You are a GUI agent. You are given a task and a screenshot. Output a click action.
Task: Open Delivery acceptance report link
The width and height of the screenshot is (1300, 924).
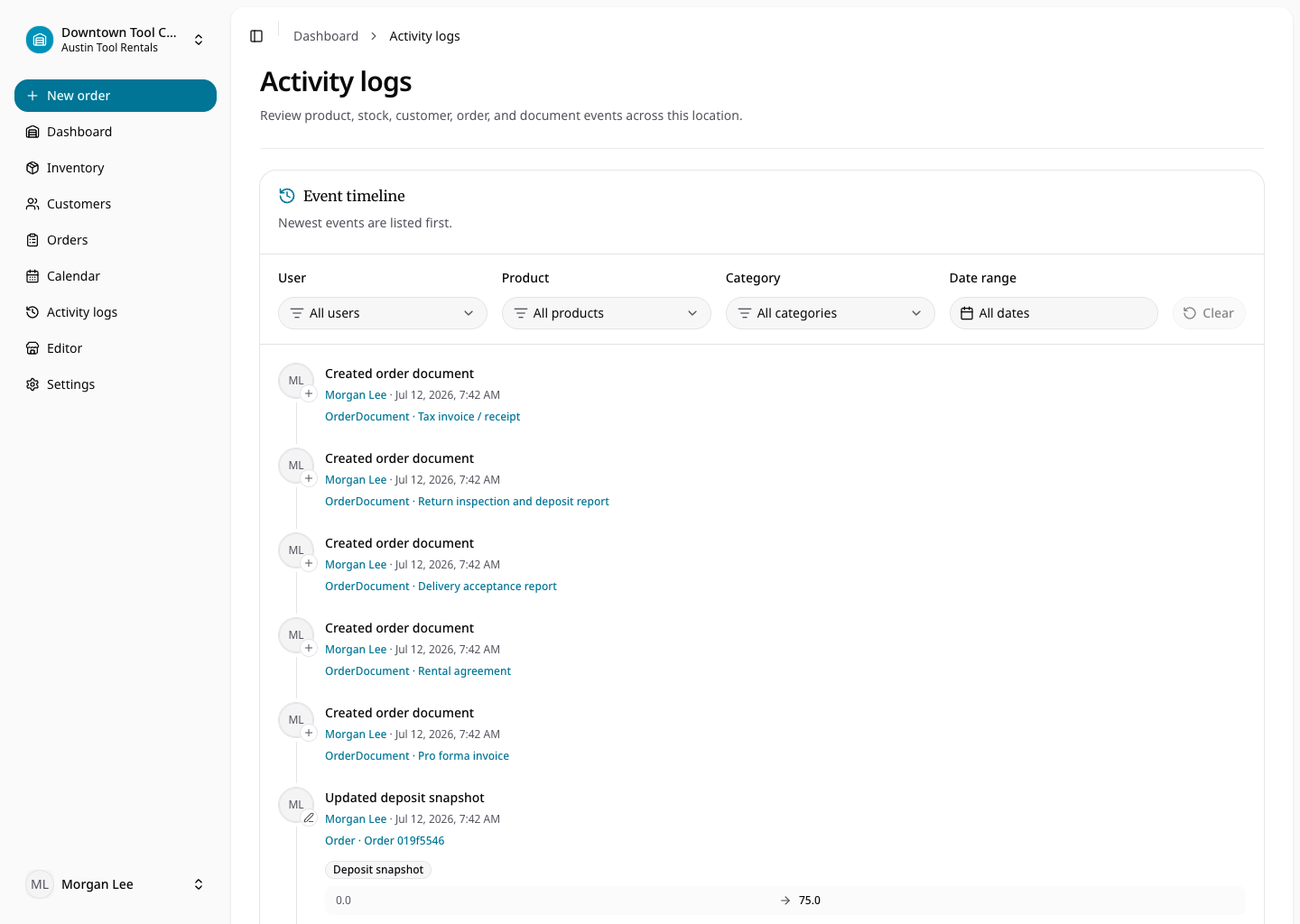click(441, 587)
